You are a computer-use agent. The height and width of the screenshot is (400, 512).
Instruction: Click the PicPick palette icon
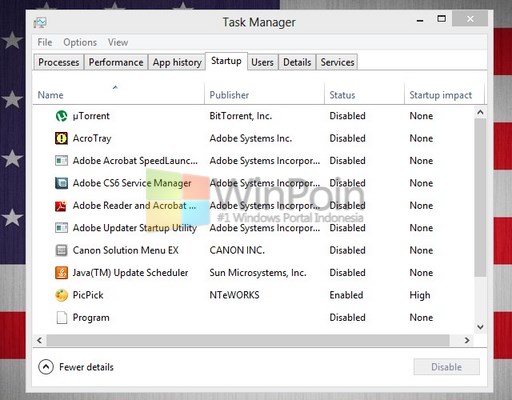61,295
